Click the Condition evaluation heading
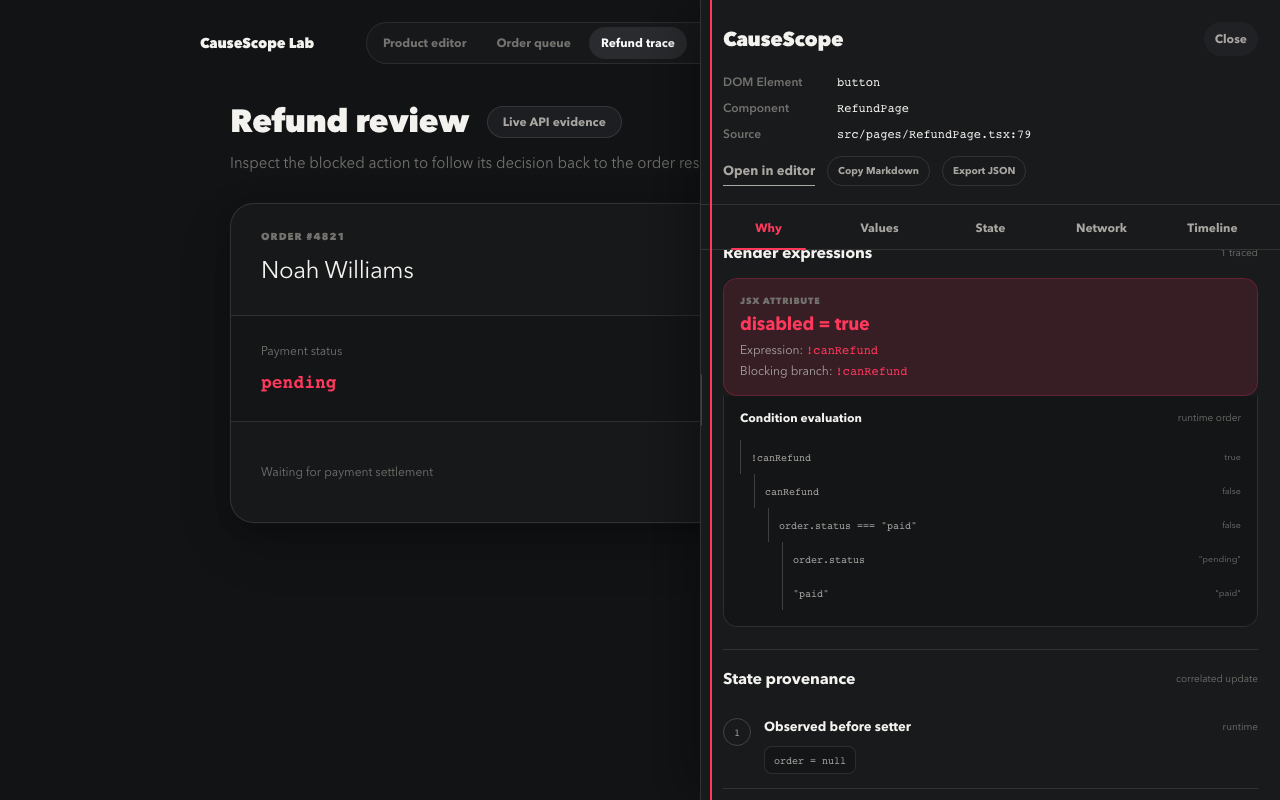The width and height of the screenshot is (1280, 800). [x=801, y=418]
